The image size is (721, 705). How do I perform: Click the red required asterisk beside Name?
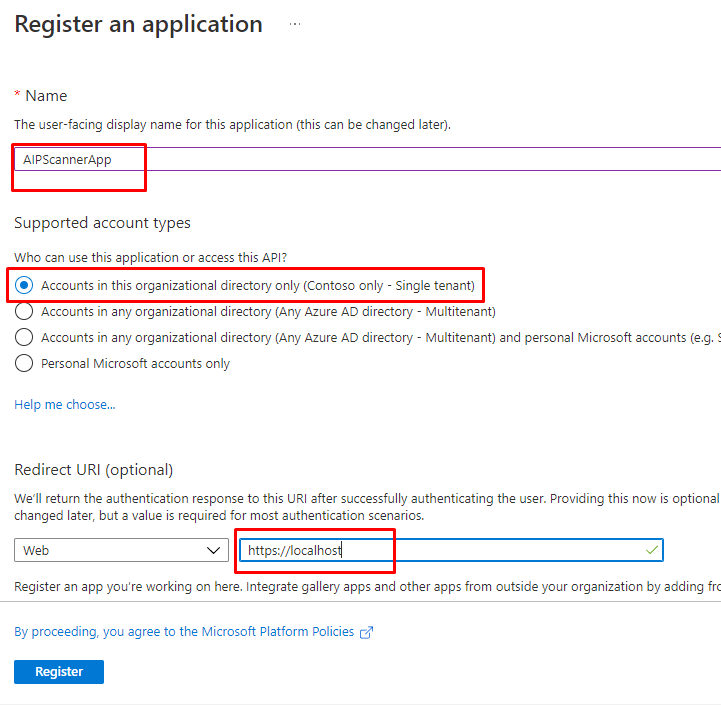click(x=17, y=95)
